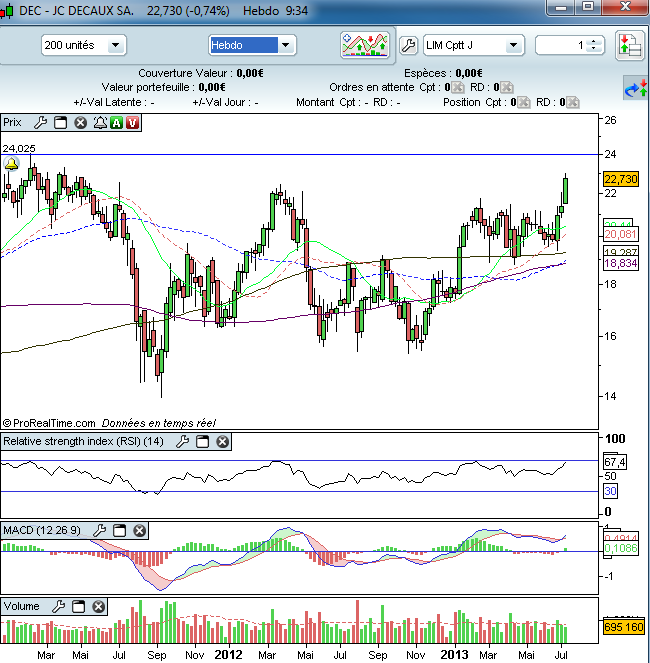Click the Espèces amount

[x=469, y=73]
